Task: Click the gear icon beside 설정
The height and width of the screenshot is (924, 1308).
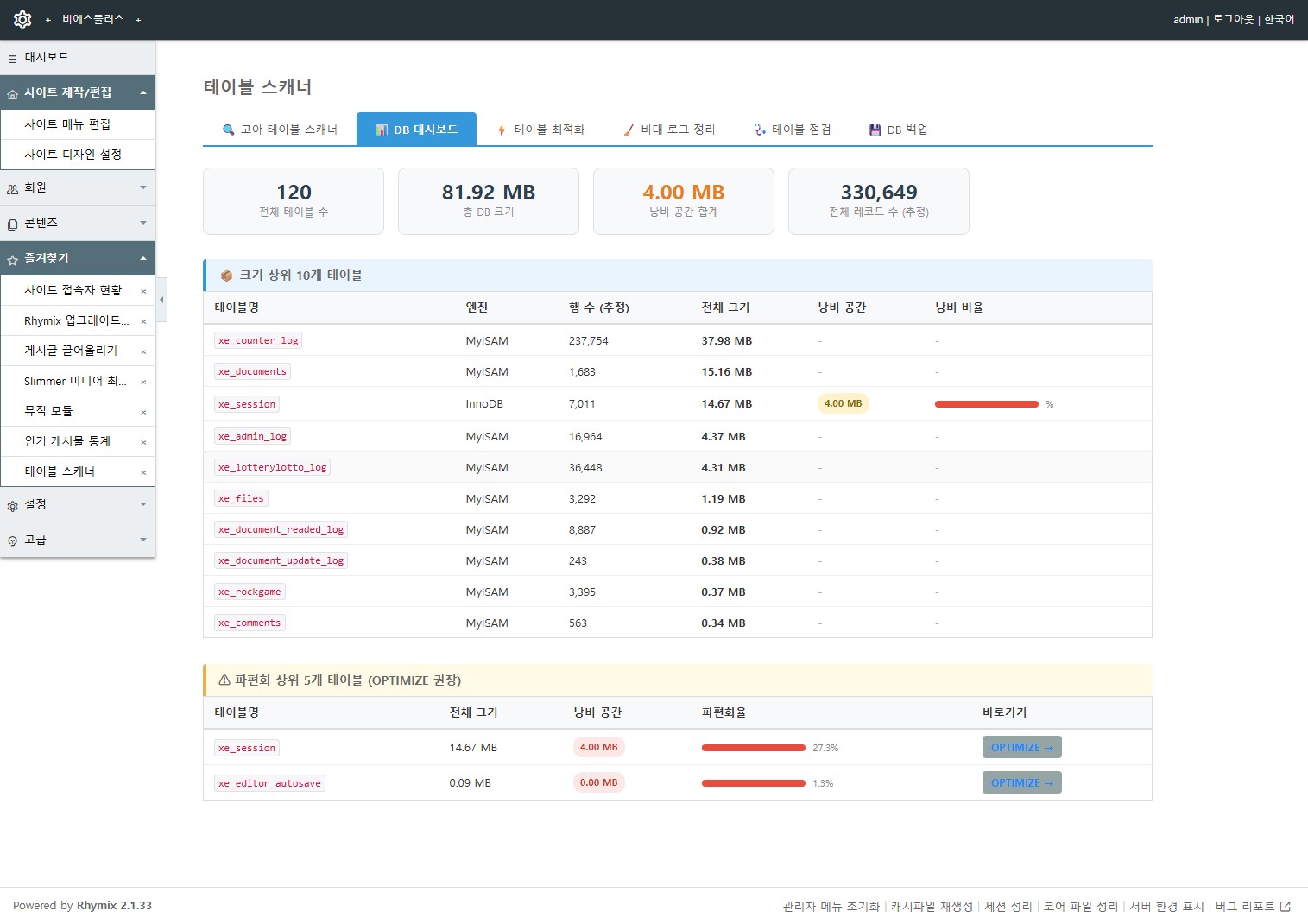Action: point(12,506)
